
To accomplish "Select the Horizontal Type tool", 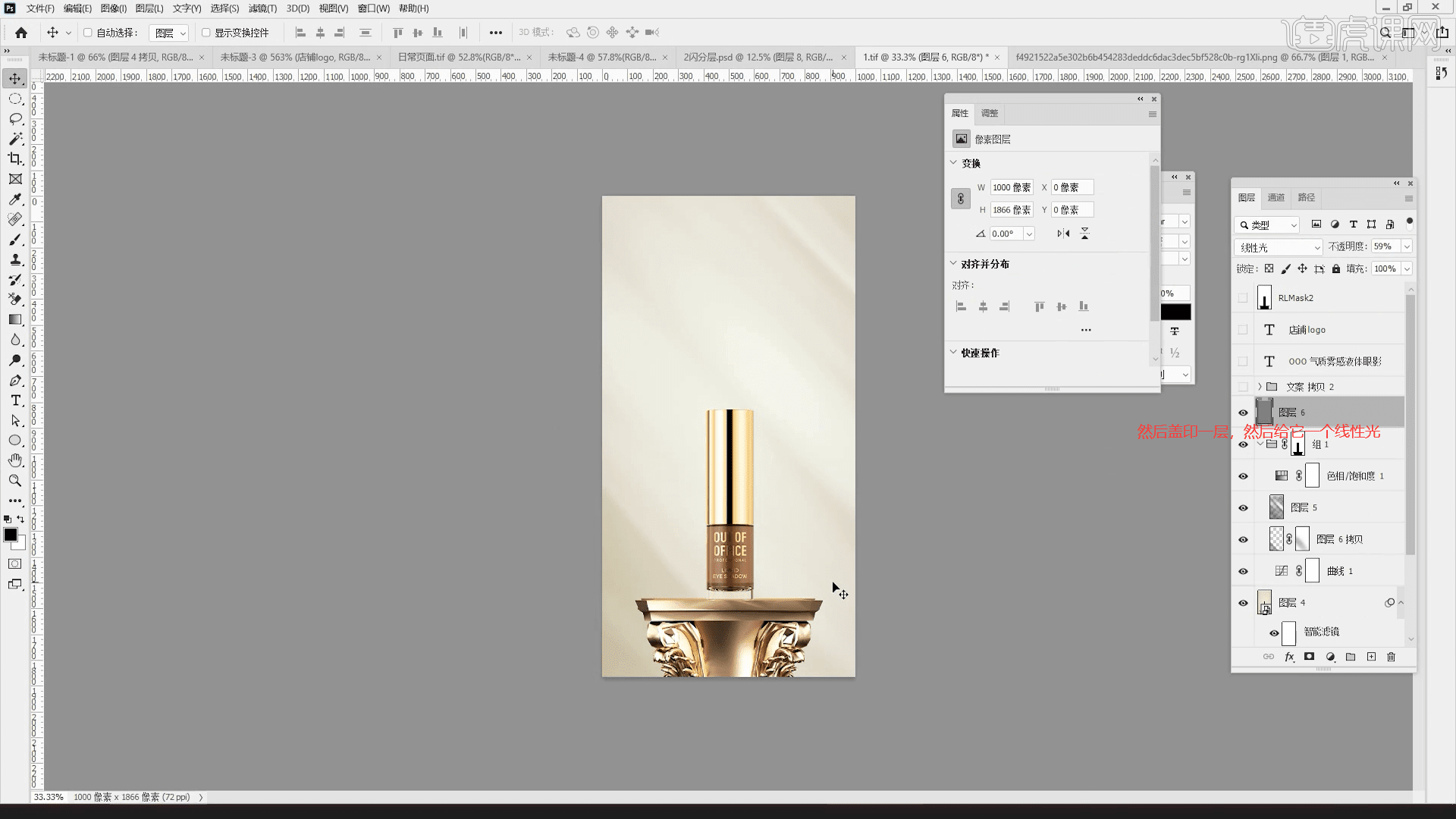I will (x=15, y=400).
